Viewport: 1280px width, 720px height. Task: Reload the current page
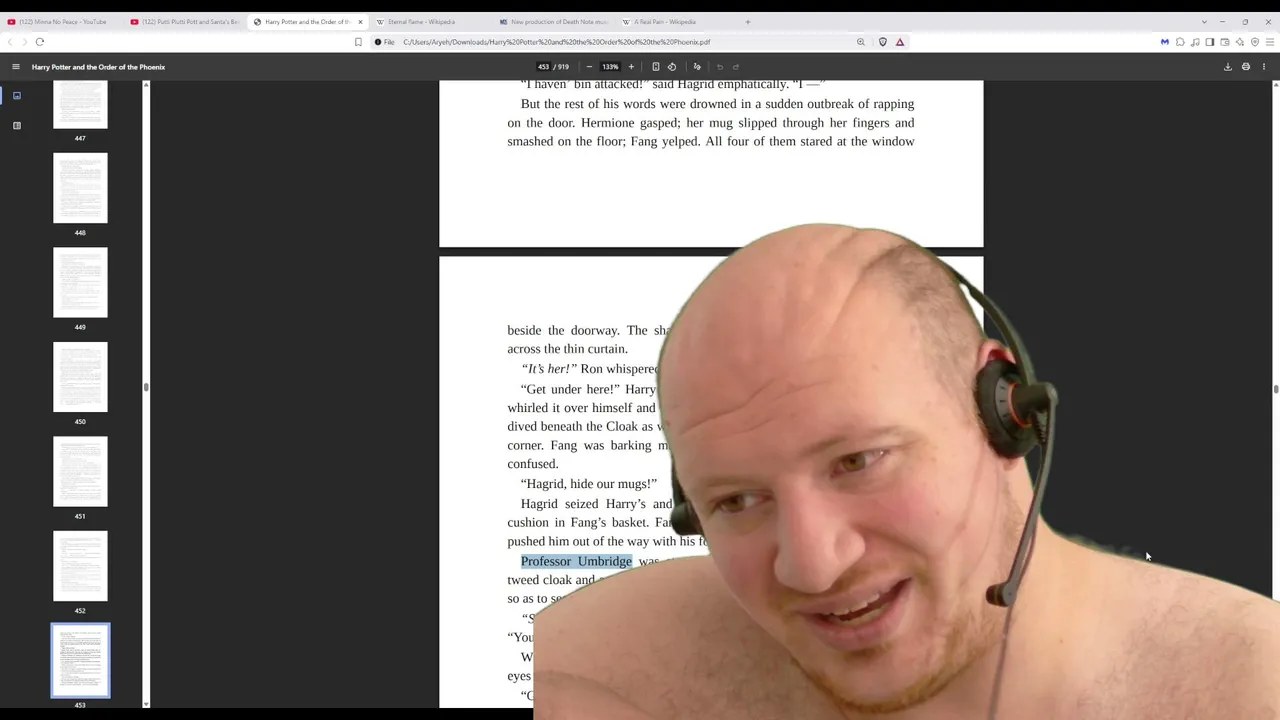[x=40, y=42]
